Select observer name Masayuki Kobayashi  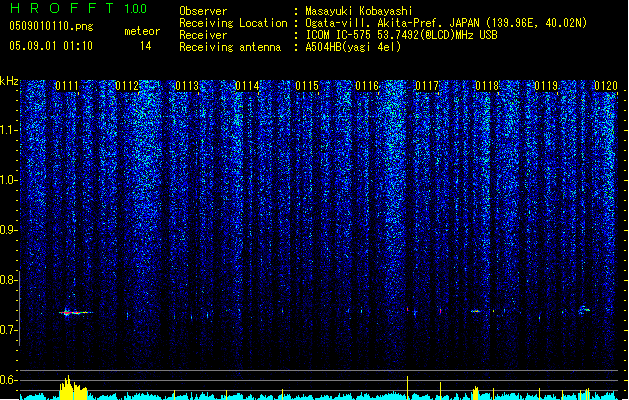click(x=359, y=11)
